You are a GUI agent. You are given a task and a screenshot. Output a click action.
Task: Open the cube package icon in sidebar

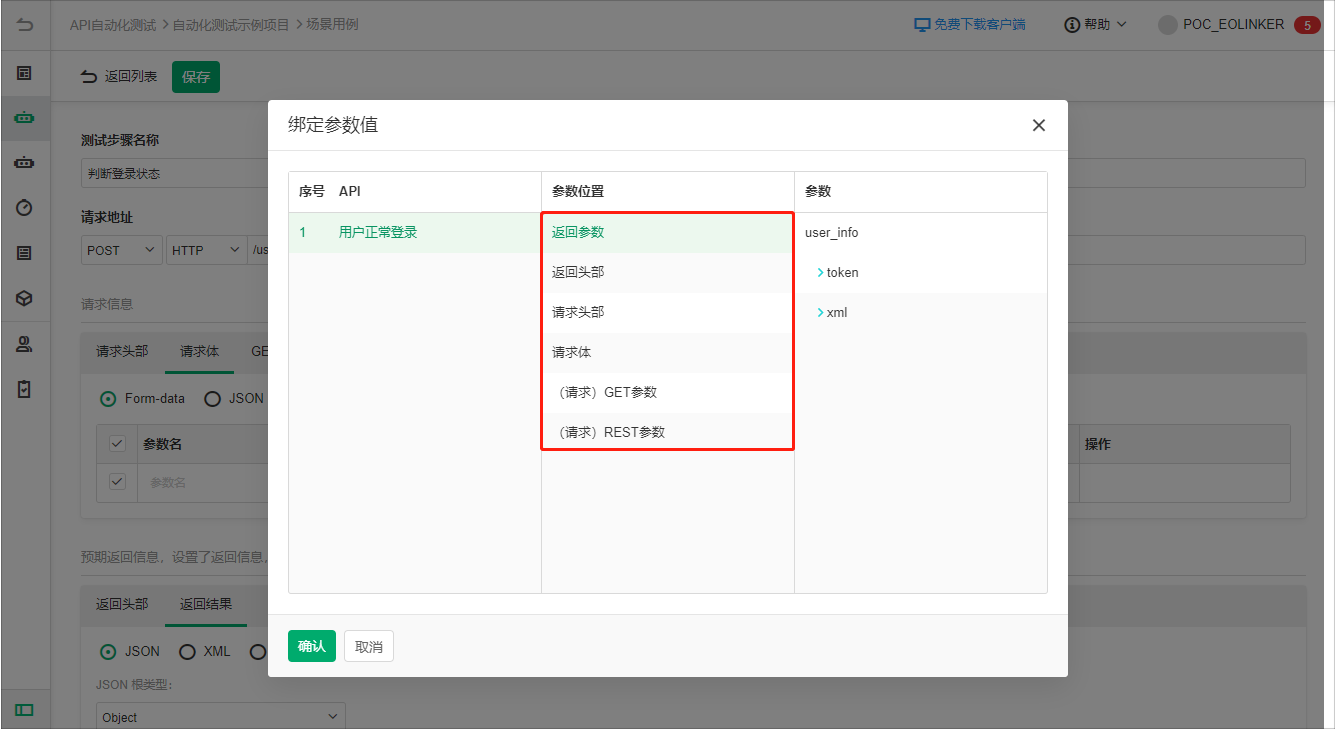25,298
